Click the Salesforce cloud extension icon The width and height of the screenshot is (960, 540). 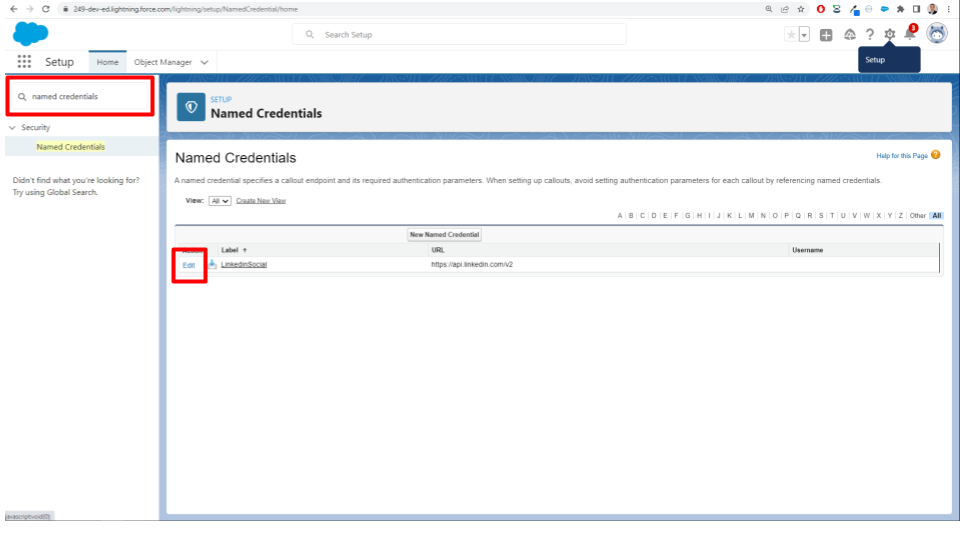pyautogui.click(x=885, y=9)
